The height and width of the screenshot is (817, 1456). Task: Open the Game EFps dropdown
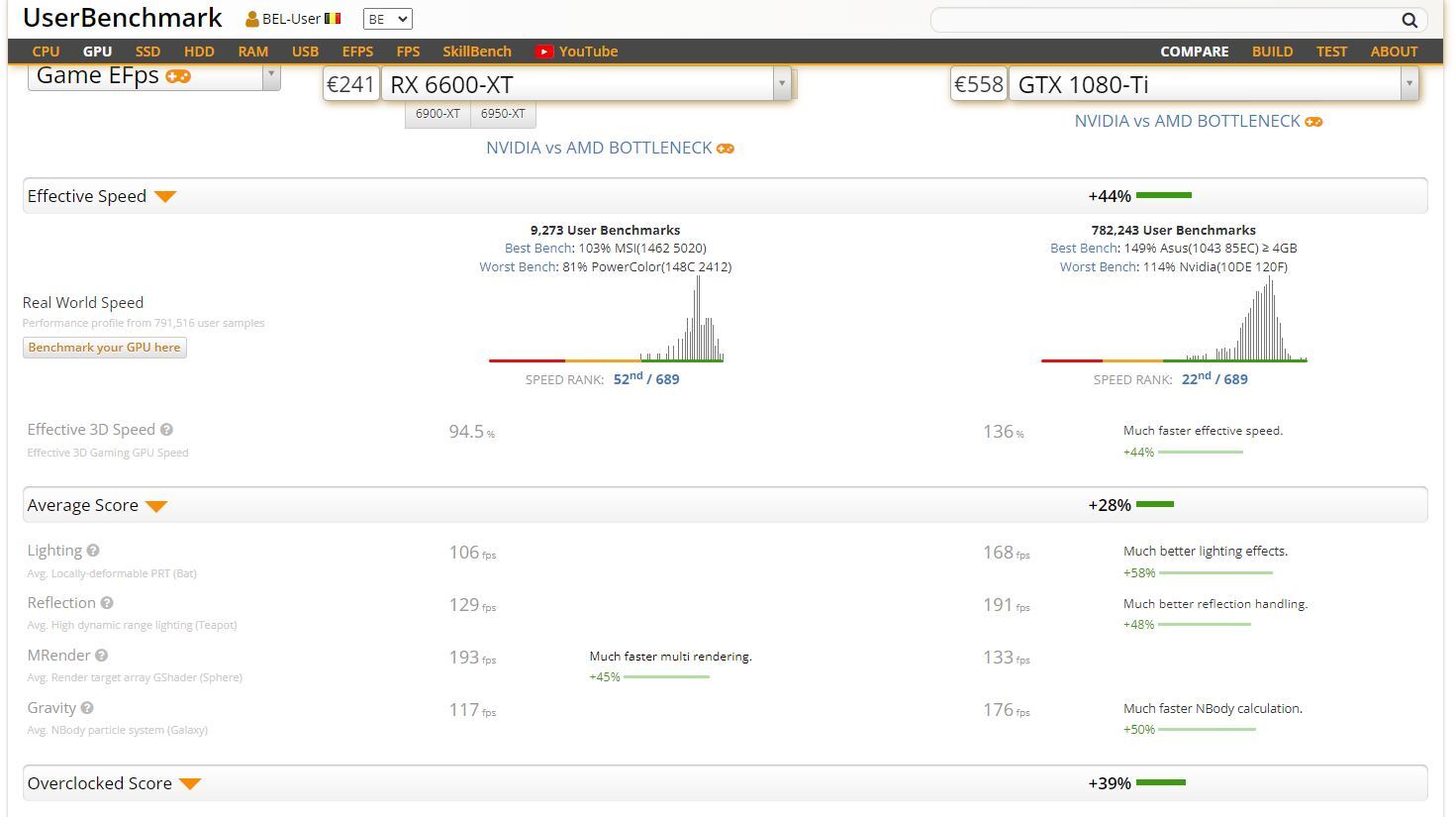[154, 76]
